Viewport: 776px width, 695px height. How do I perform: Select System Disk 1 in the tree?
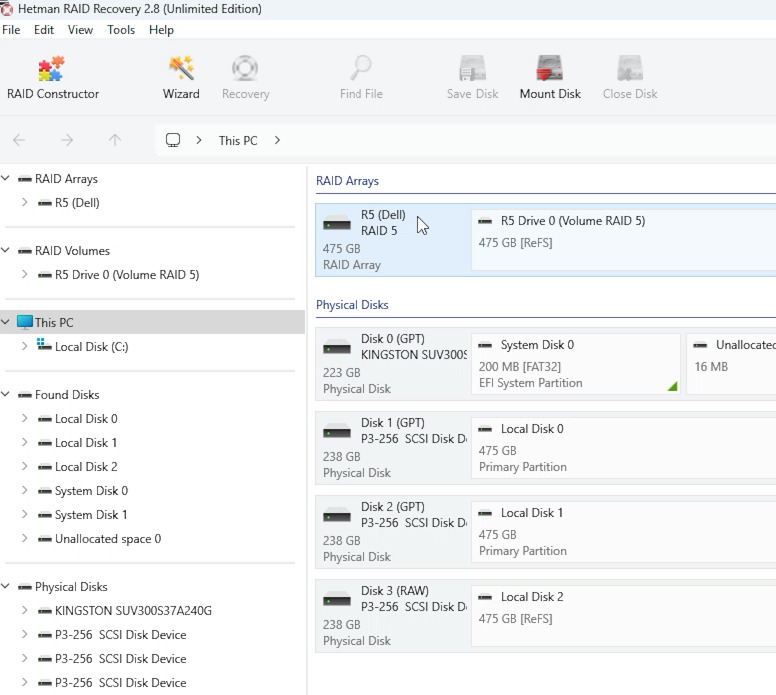coord(91,515)
